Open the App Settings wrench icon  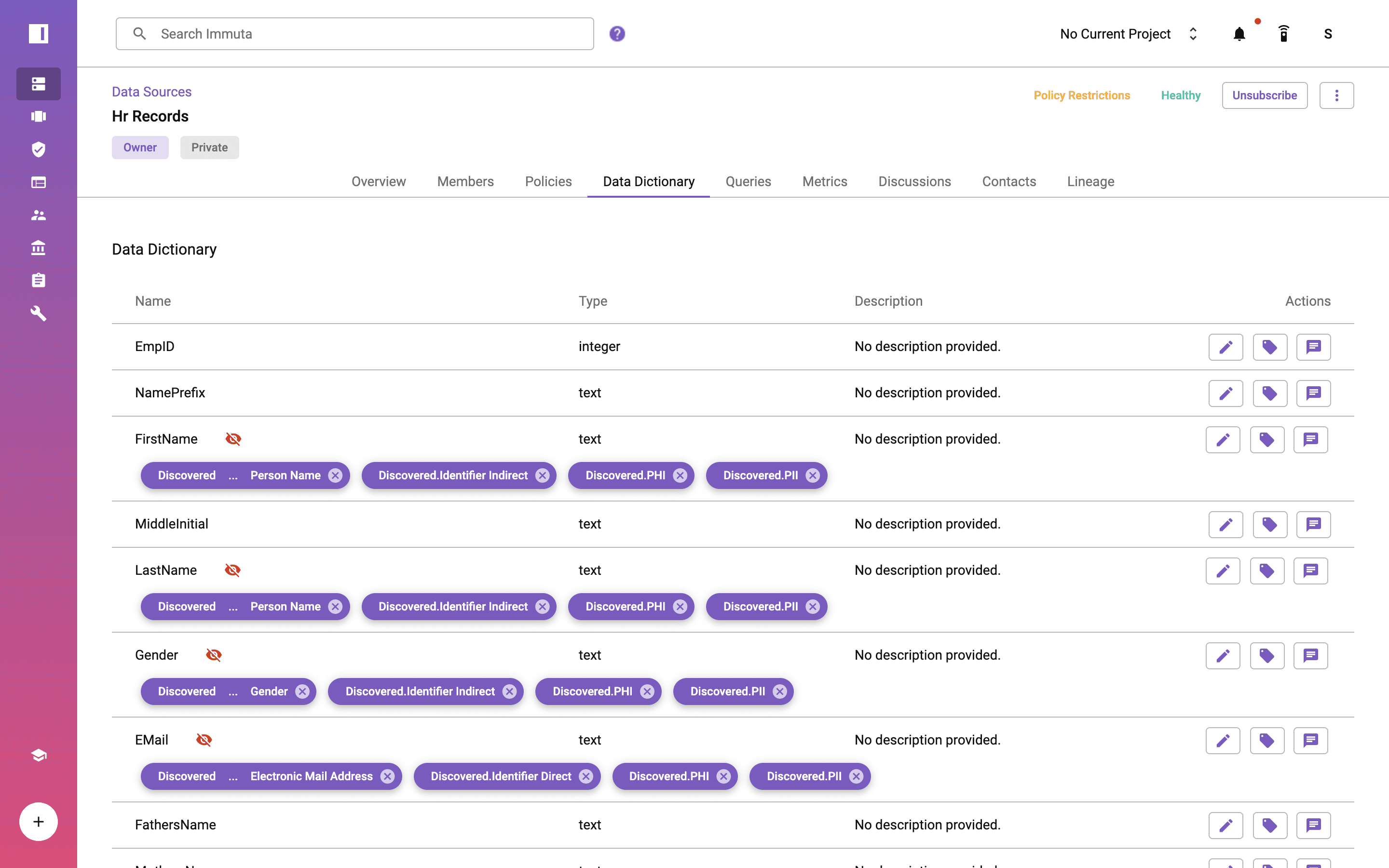tap(38, 313)
